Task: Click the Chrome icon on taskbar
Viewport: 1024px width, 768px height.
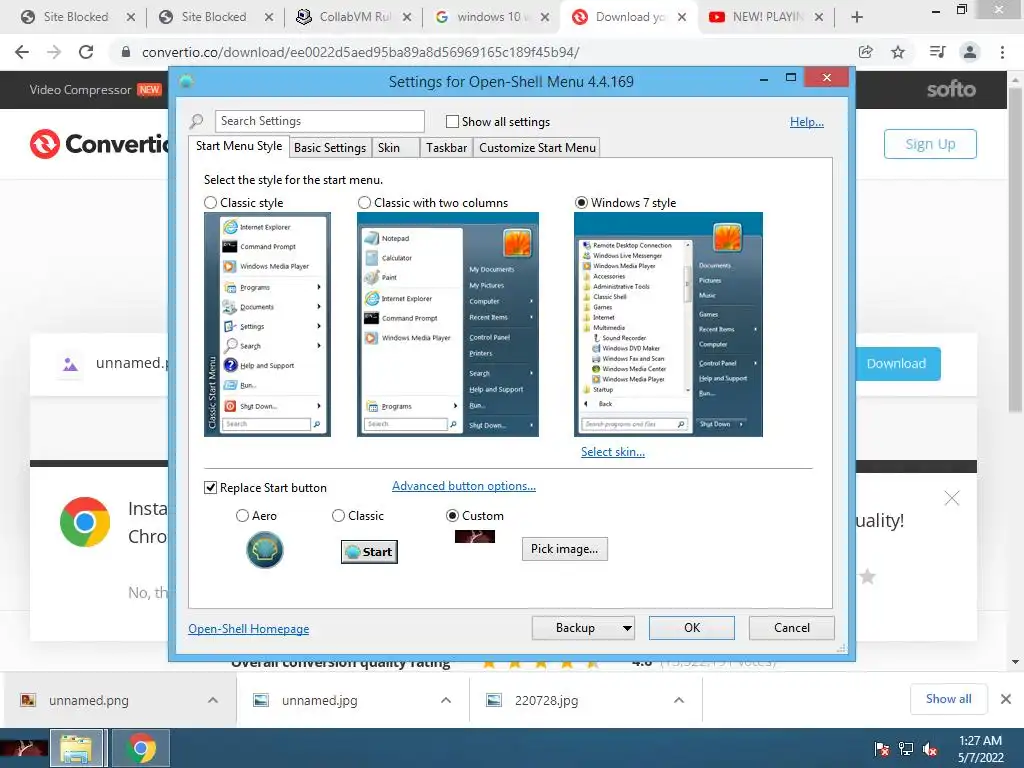Action: (x=141, y=748)
